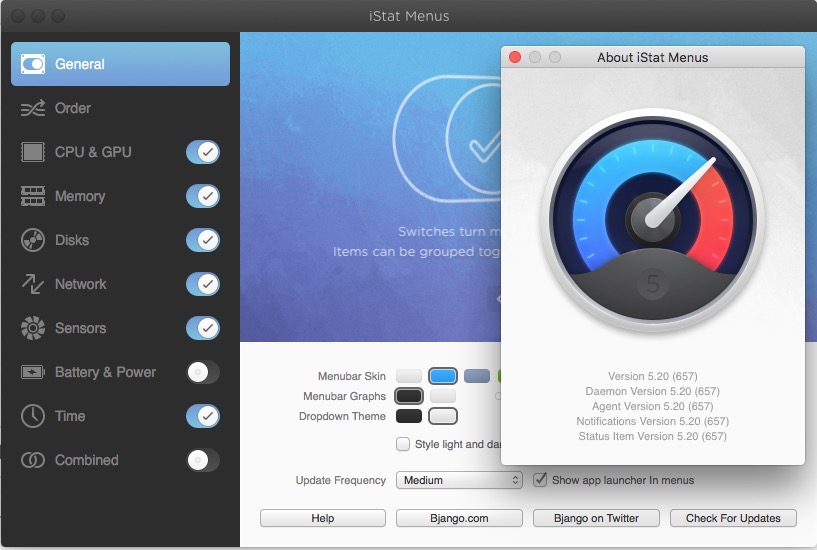
Task: Click Bjango on Twitter button
Action: click(x=596, y=518)
